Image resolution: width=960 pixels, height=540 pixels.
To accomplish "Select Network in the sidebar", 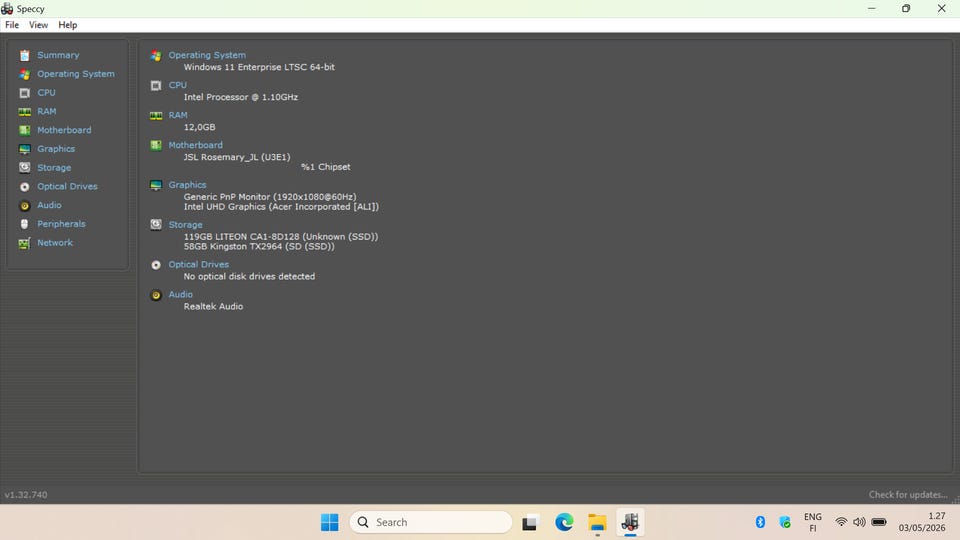I will tap(54, 242).
